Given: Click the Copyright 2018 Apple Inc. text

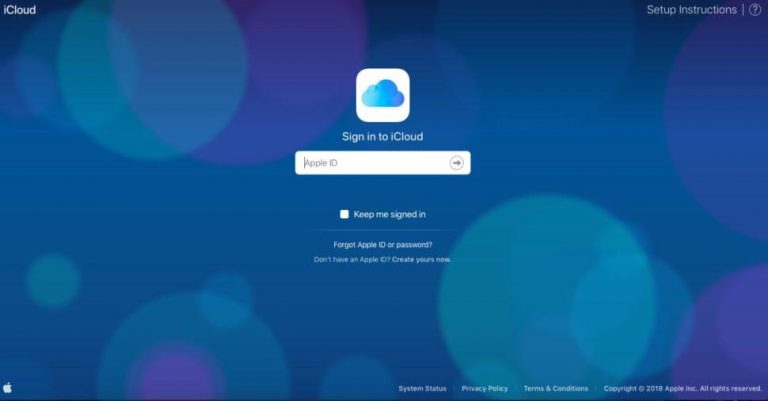Looking at the screenshot, I should pyautogui.click(x=683, y=388).
